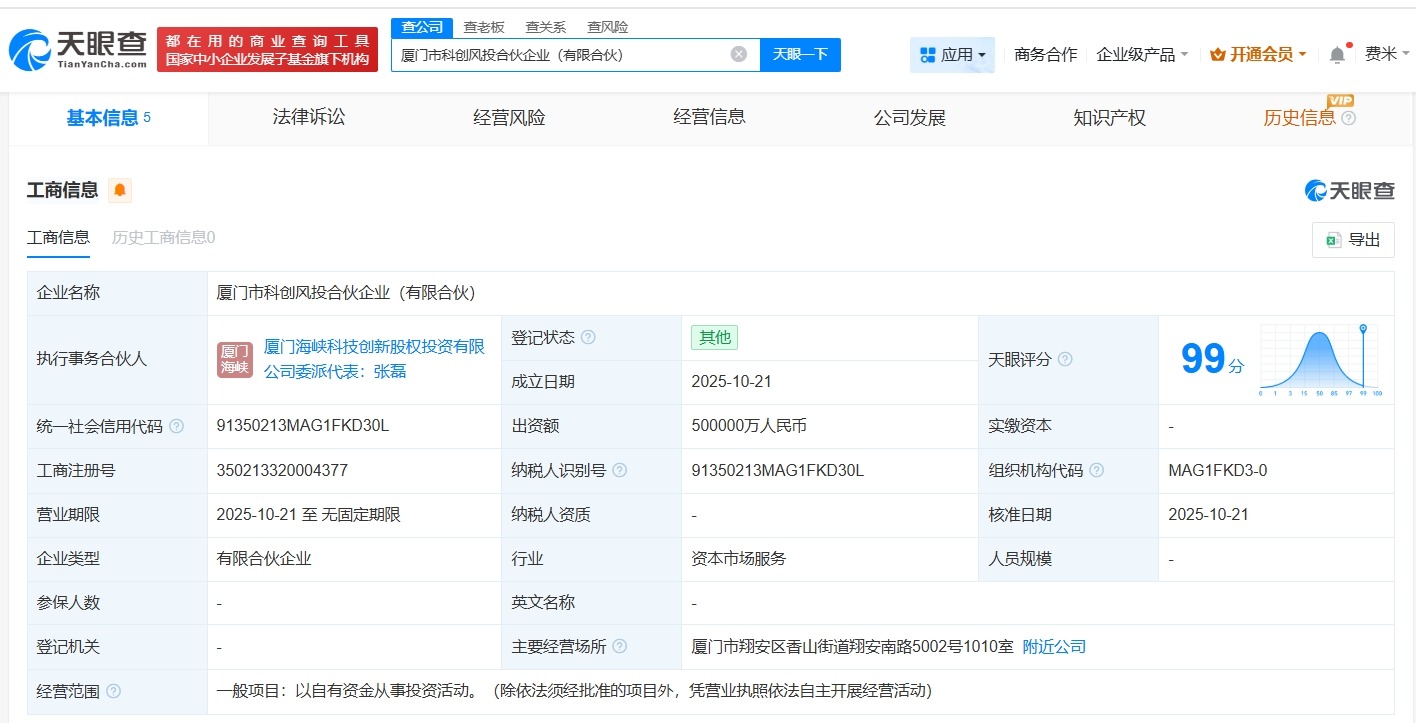Viewport: 1416px width, 723px height.
Task: Click the help icon beside 天眼评分
Action: tap(1066, 360)
